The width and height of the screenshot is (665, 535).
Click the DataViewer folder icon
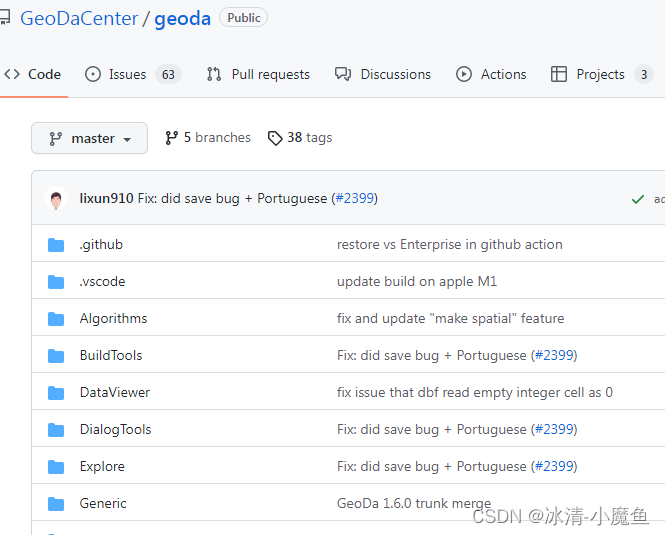[x=56, y=392]
